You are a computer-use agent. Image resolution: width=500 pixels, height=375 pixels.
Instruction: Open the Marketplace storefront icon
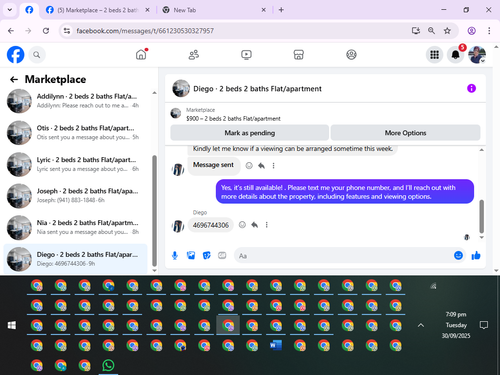pyautogui.click(x=299, y=54)
